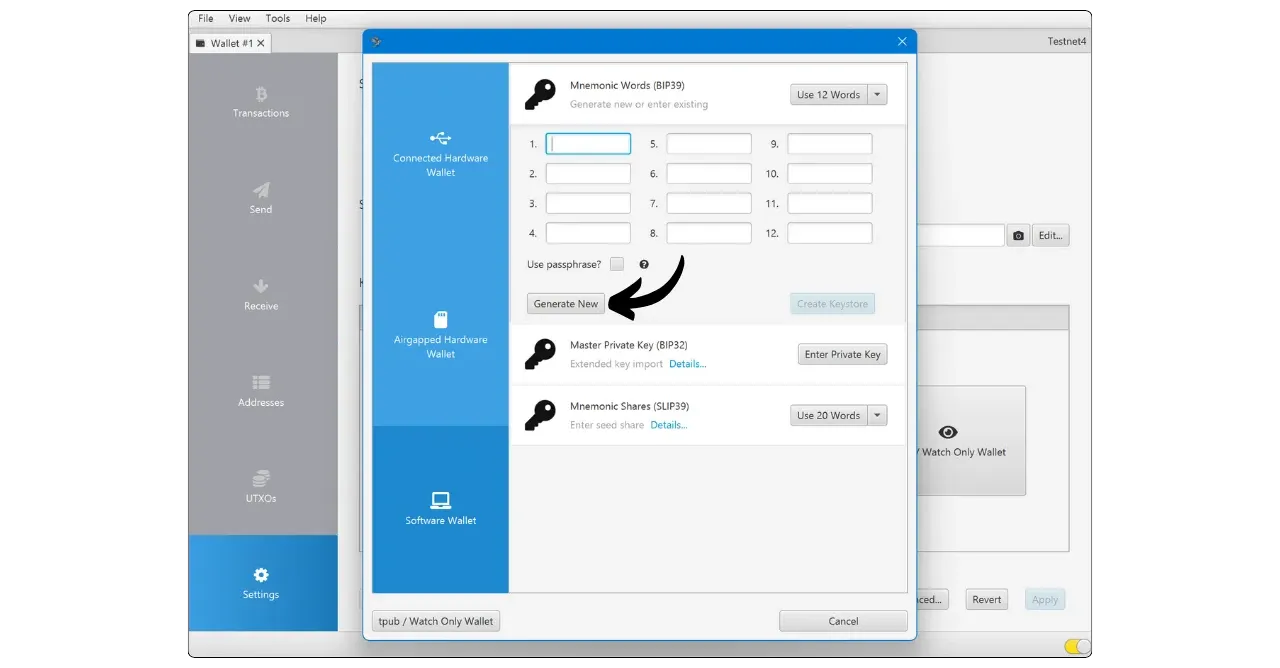Click the first mnemonic word input field

click(588, 144)
